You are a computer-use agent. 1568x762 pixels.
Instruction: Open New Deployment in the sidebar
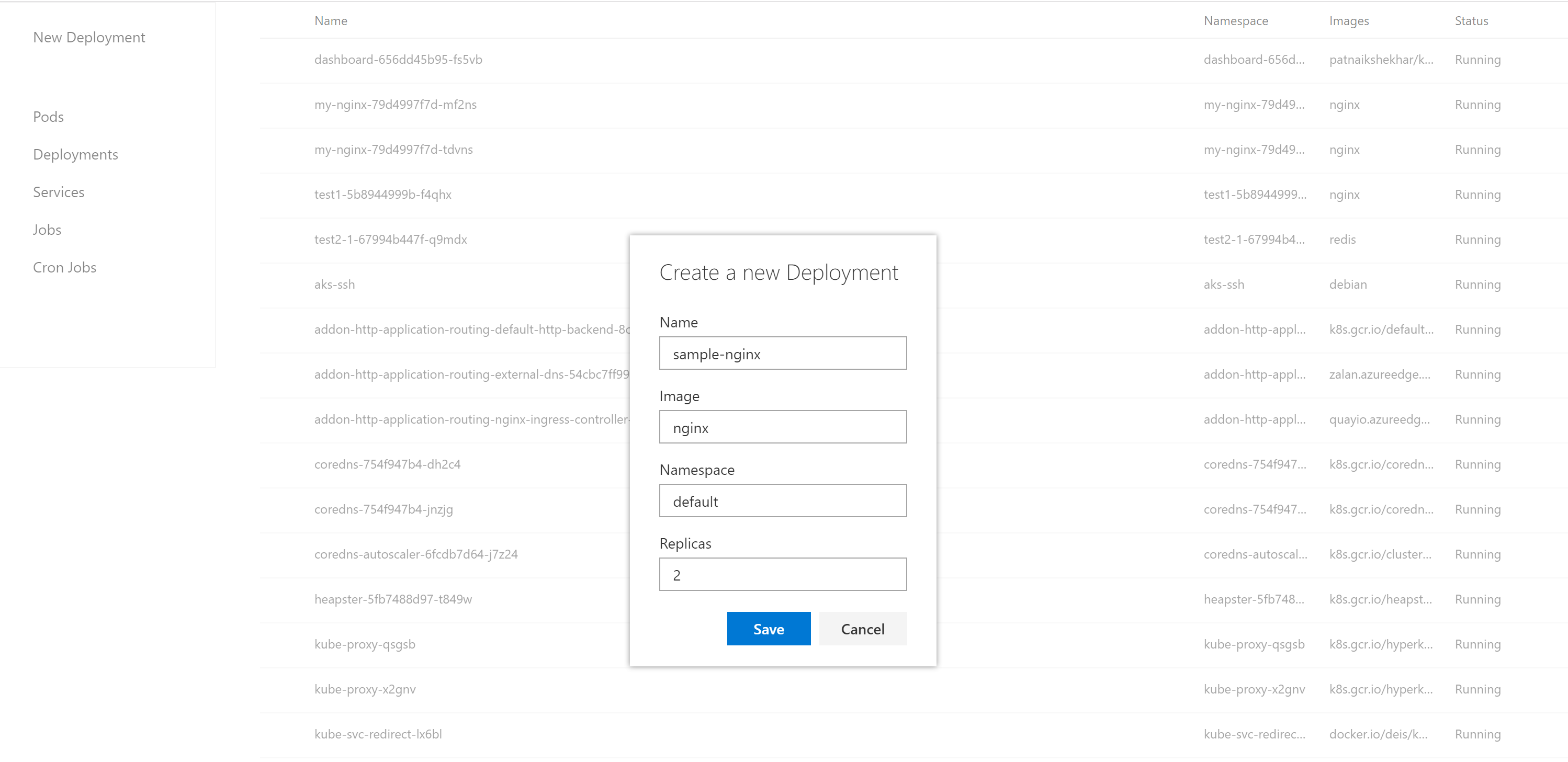89,37
